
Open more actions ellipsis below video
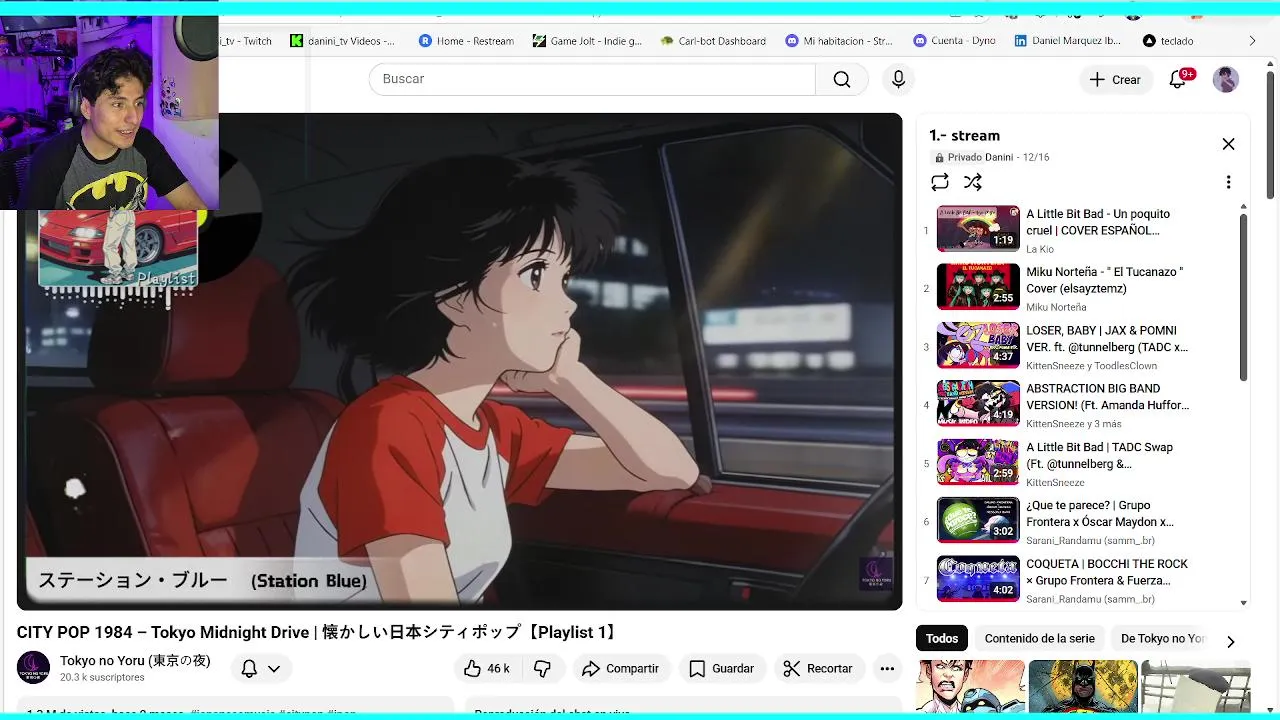pyautogui.click(x=887, y=669)
